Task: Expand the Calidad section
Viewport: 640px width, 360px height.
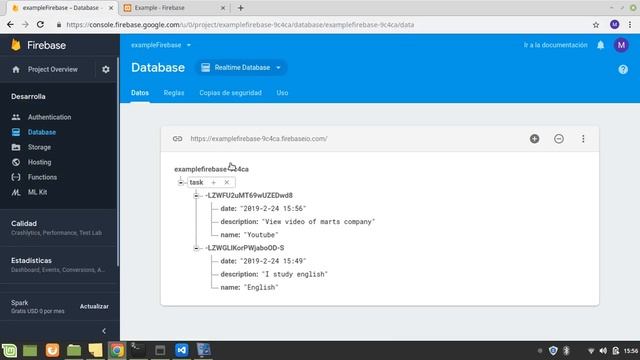Action: (57, 228)
